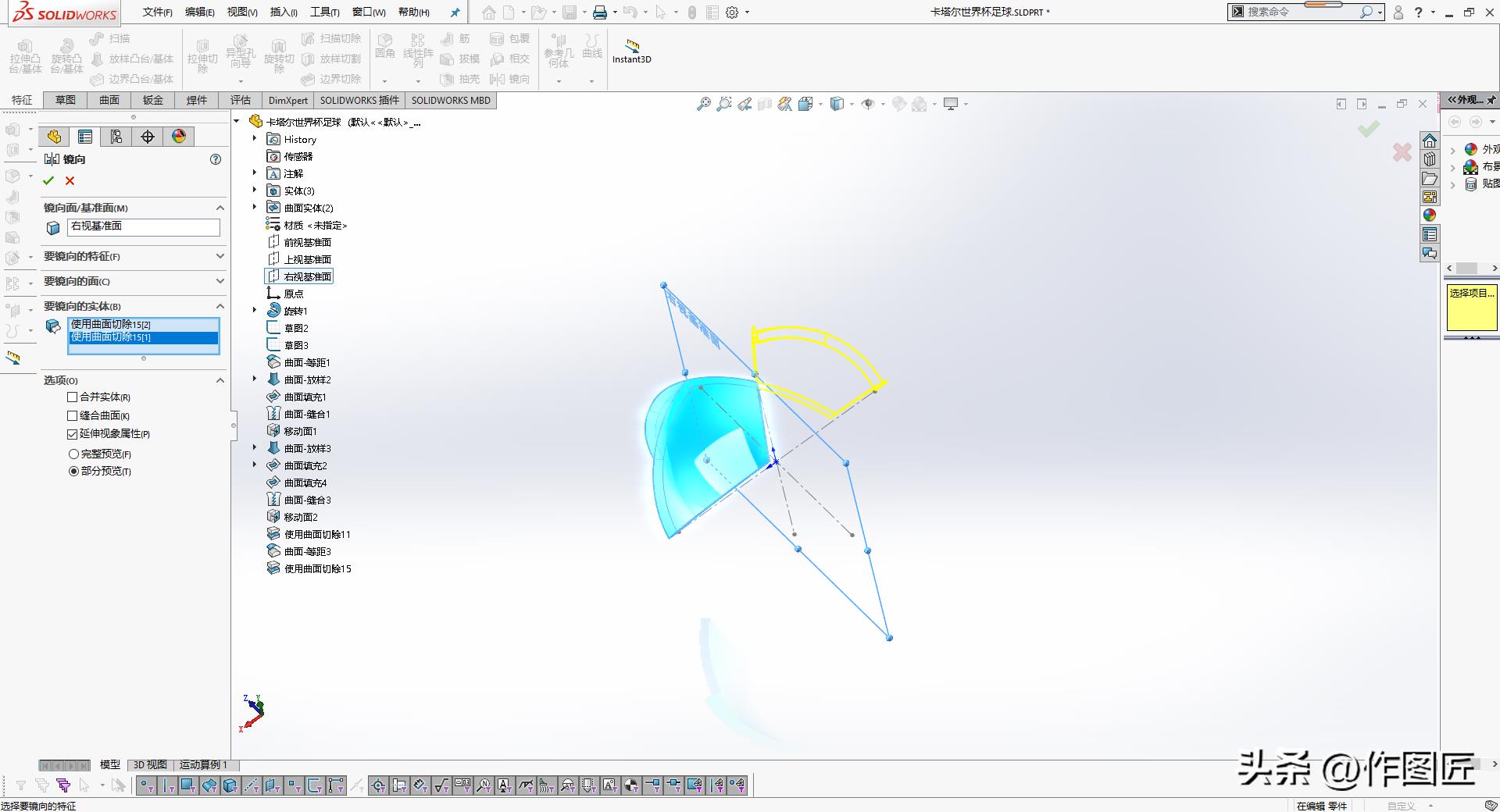Open the ConfigurationManager tab icon
The image size is (1500, 812).
coord(116,137)
